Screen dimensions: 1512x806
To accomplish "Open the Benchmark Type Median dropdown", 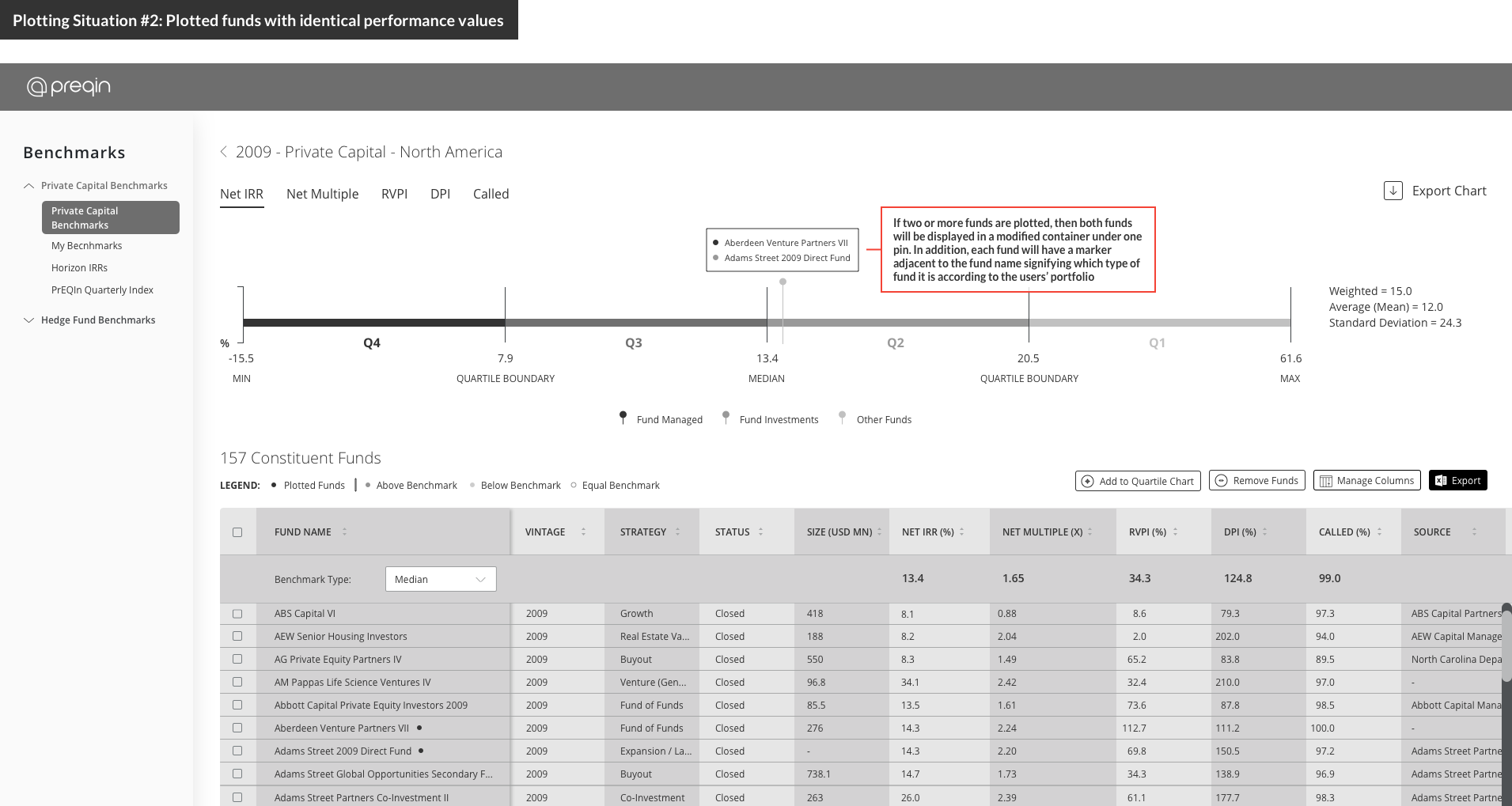I will pyautogui.click(x=441, y=579).
